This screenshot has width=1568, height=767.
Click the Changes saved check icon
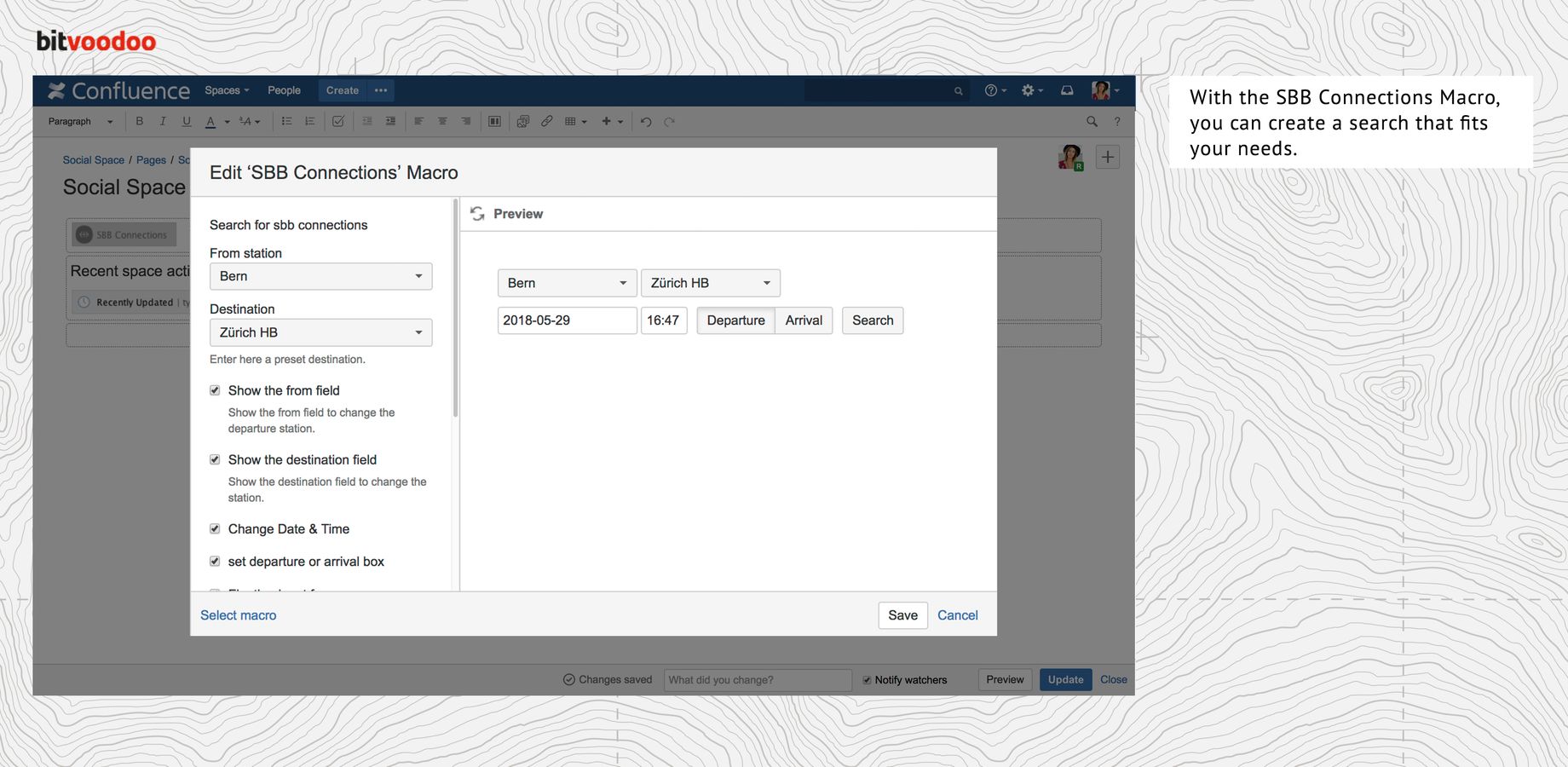pyautogui.click(x=569, y=680)
